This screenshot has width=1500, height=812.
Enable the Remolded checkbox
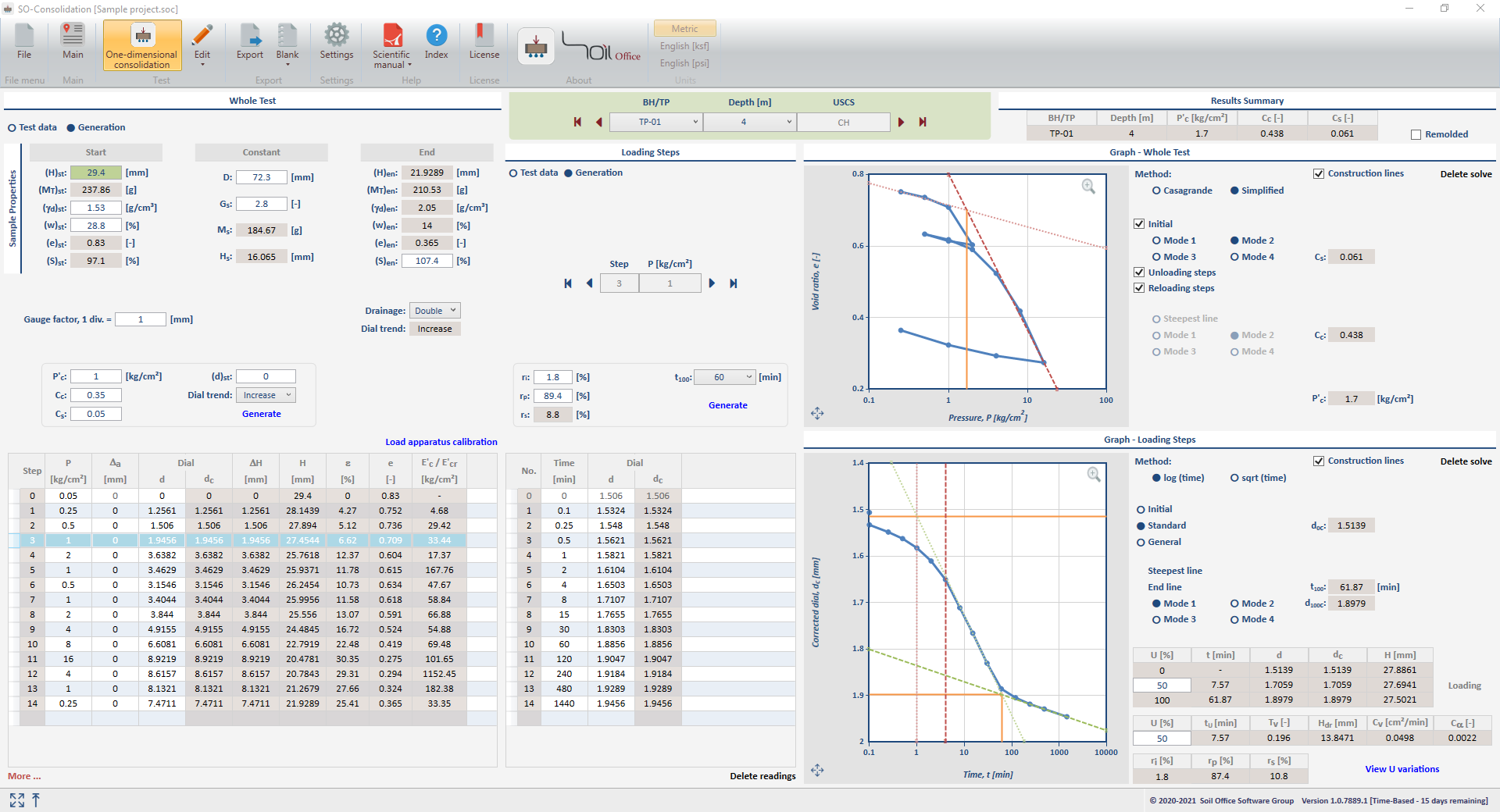point(1416,134)
